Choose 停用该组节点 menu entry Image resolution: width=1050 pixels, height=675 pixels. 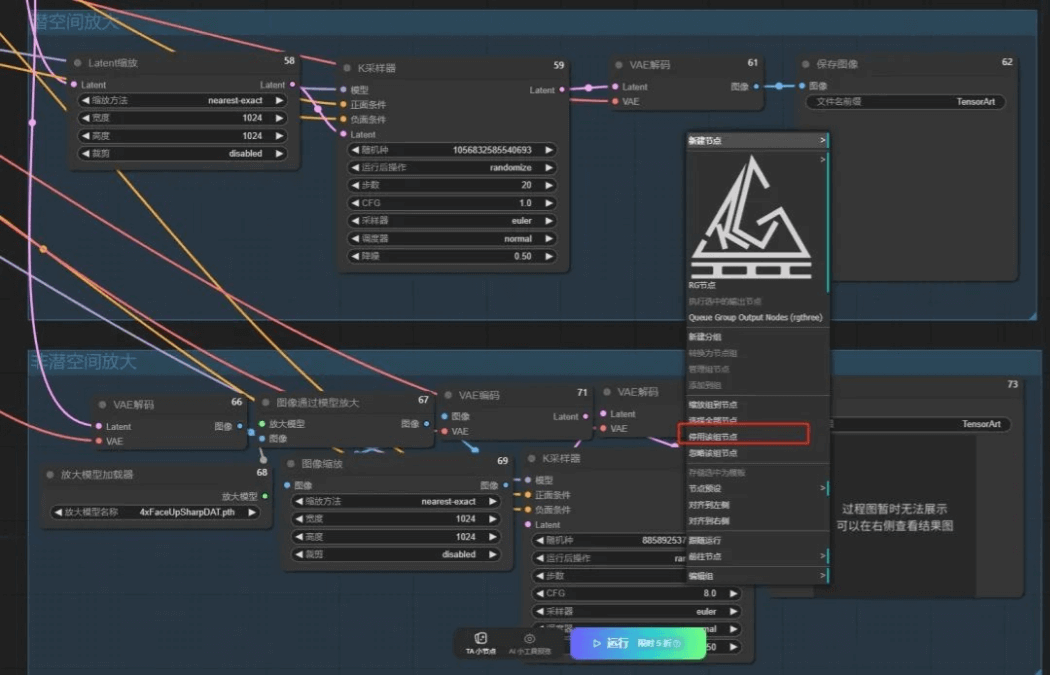pyautogui.click(x=713, y=437)
